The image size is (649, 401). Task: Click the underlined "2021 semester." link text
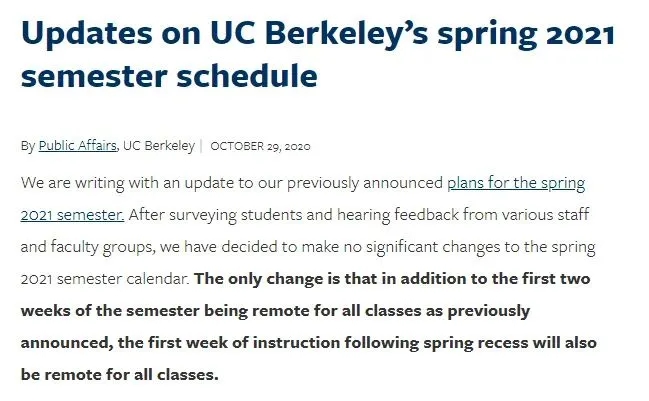point(72,214)
